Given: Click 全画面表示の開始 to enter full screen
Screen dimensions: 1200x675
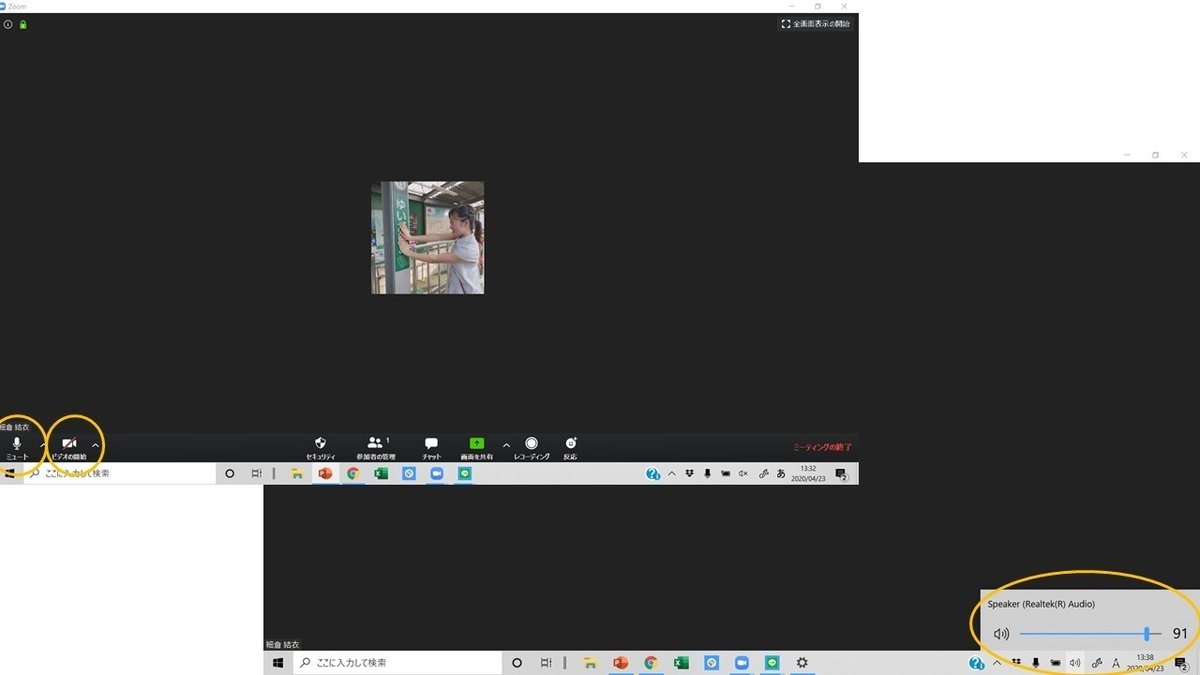Looking at the screenshot, I should click(816, 24).
